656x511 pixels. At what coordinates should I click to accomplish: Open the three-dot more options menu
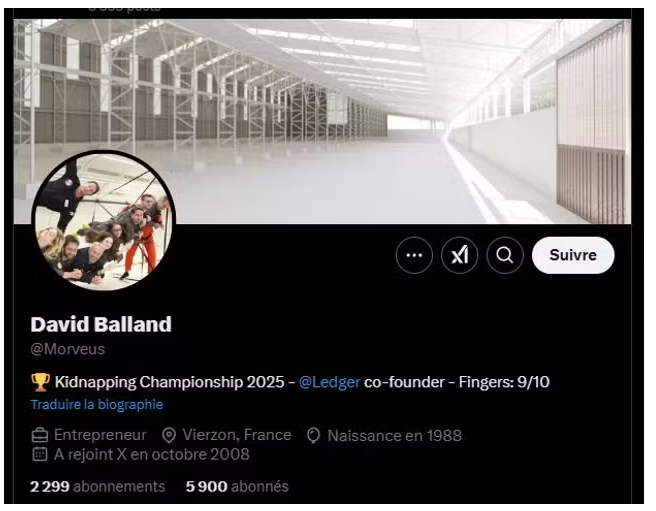tap(414, 255)
